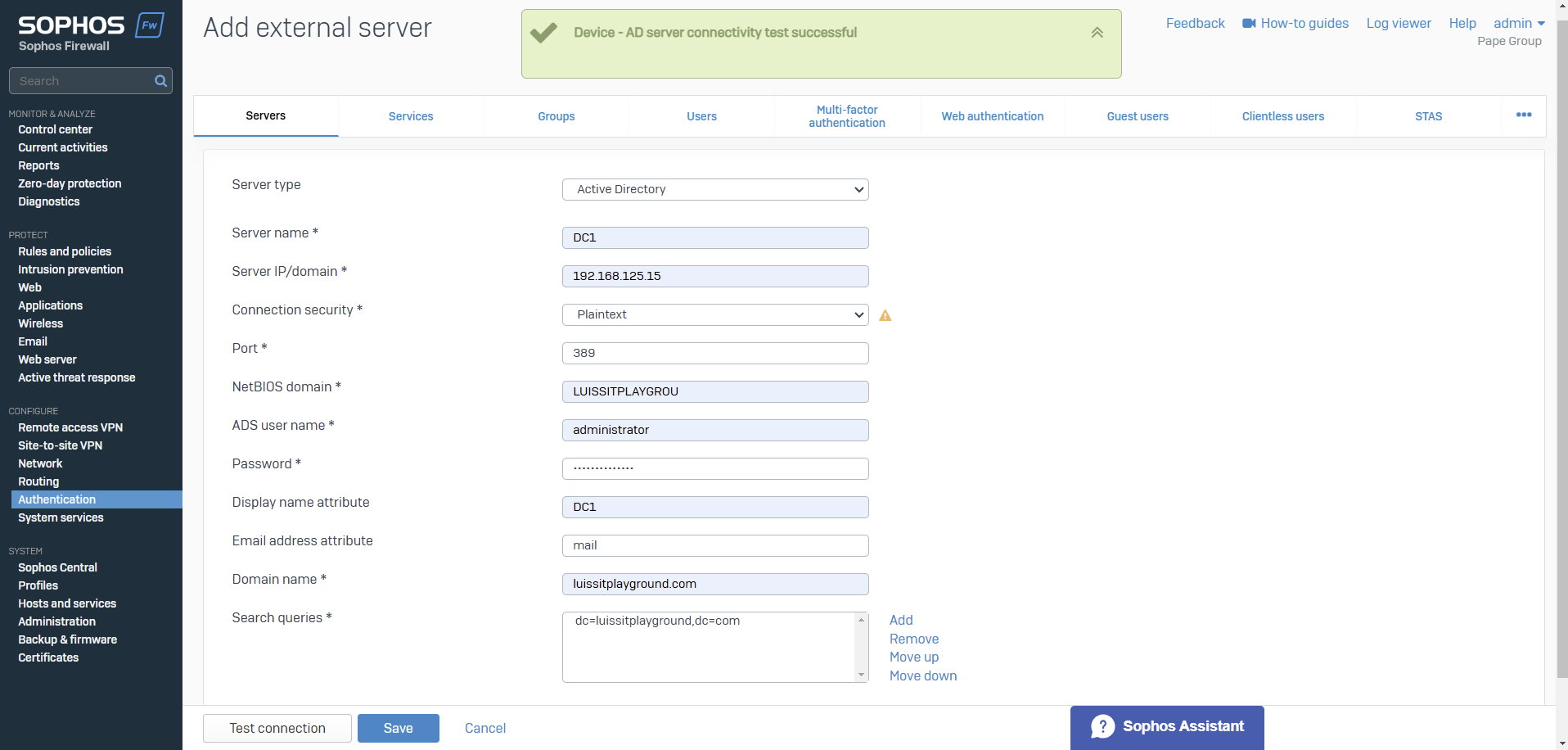
Task: Open Intrusion prevention menu item
Action: click(70, 269)
